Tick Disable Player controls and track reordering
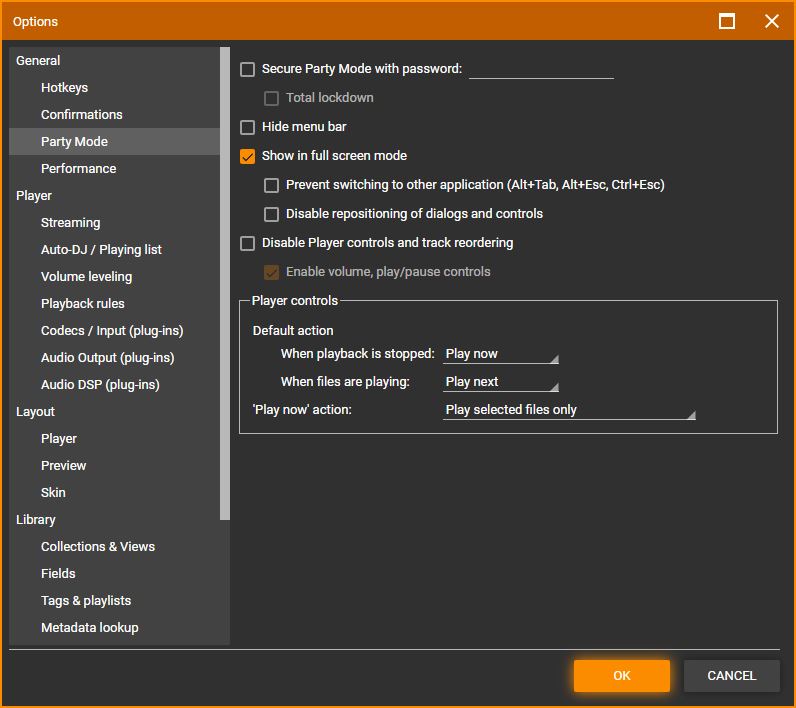The height and width of the screenshot is (708, 796). (248, 244)
